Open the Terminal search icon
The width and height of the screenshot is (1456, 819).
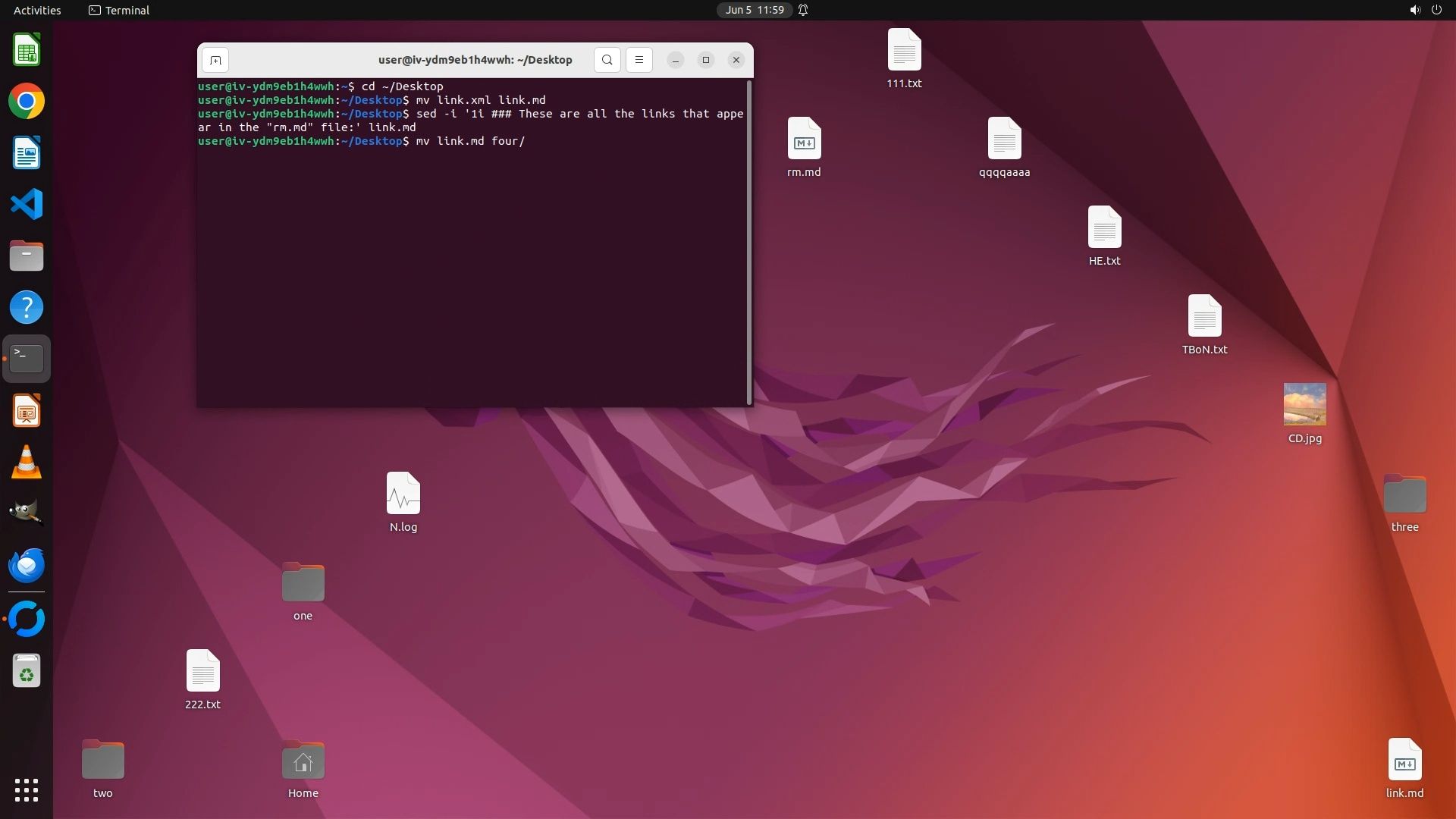[x=607, y=60]
